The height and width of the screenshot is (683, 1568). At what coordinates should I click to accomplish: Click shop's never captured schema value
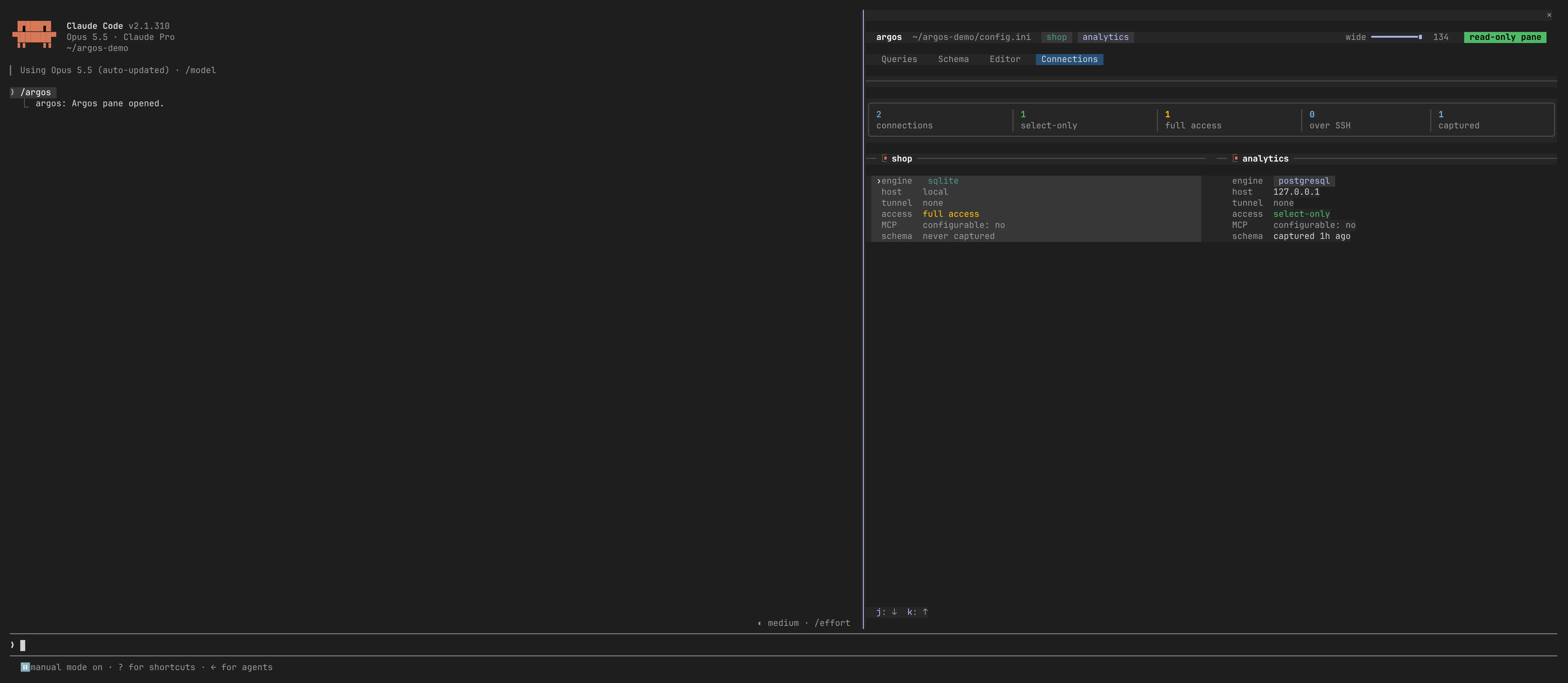(959, 236)
